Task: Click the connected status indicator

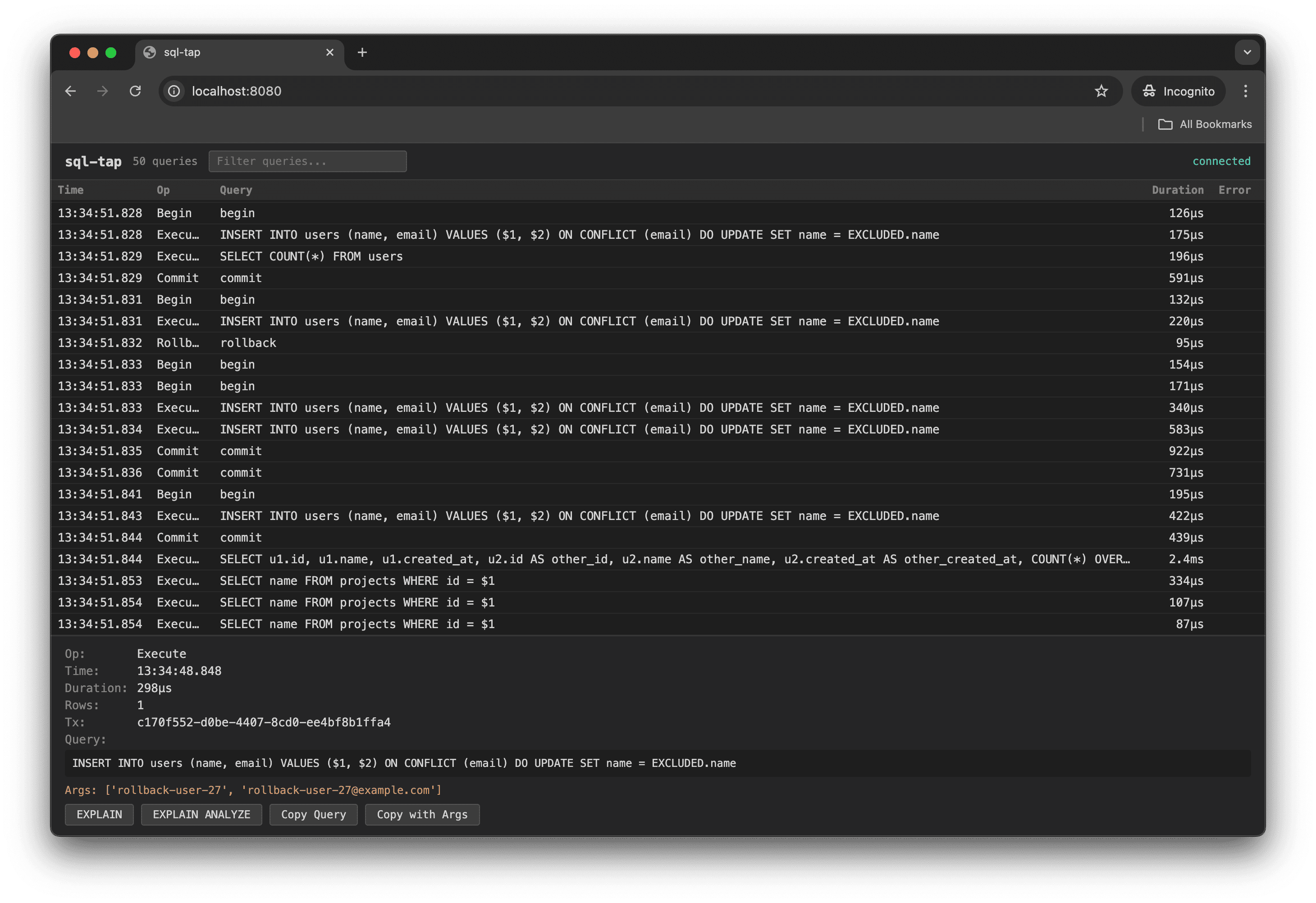Action: click(1221, 161)
